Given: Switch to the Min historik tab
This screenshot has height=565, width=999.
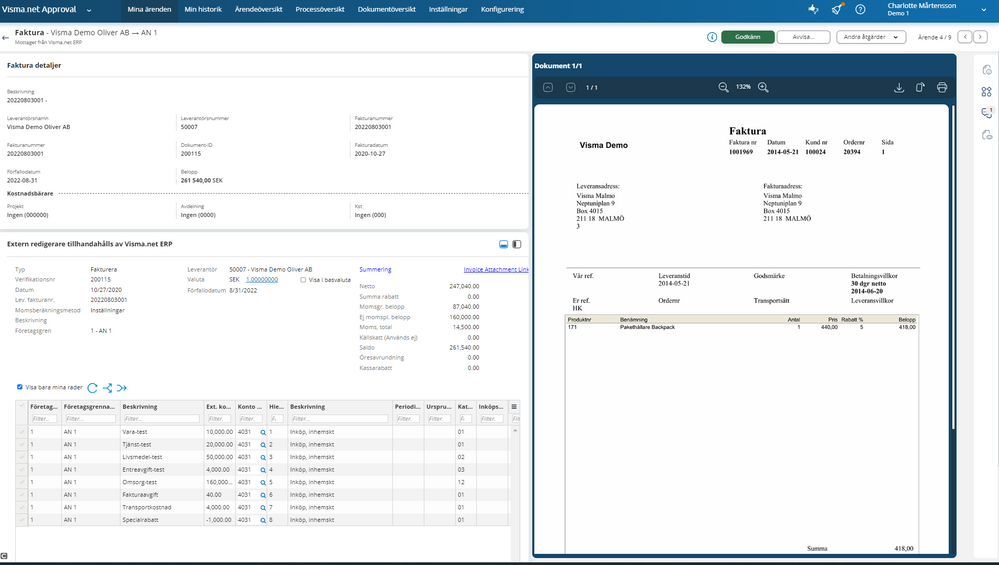Looking at the screenshot, I should pos(204,9).
